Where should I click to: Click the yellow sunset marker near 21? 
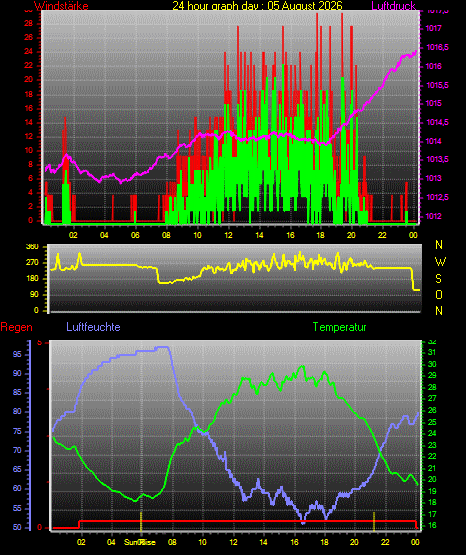tap(374, 521)
